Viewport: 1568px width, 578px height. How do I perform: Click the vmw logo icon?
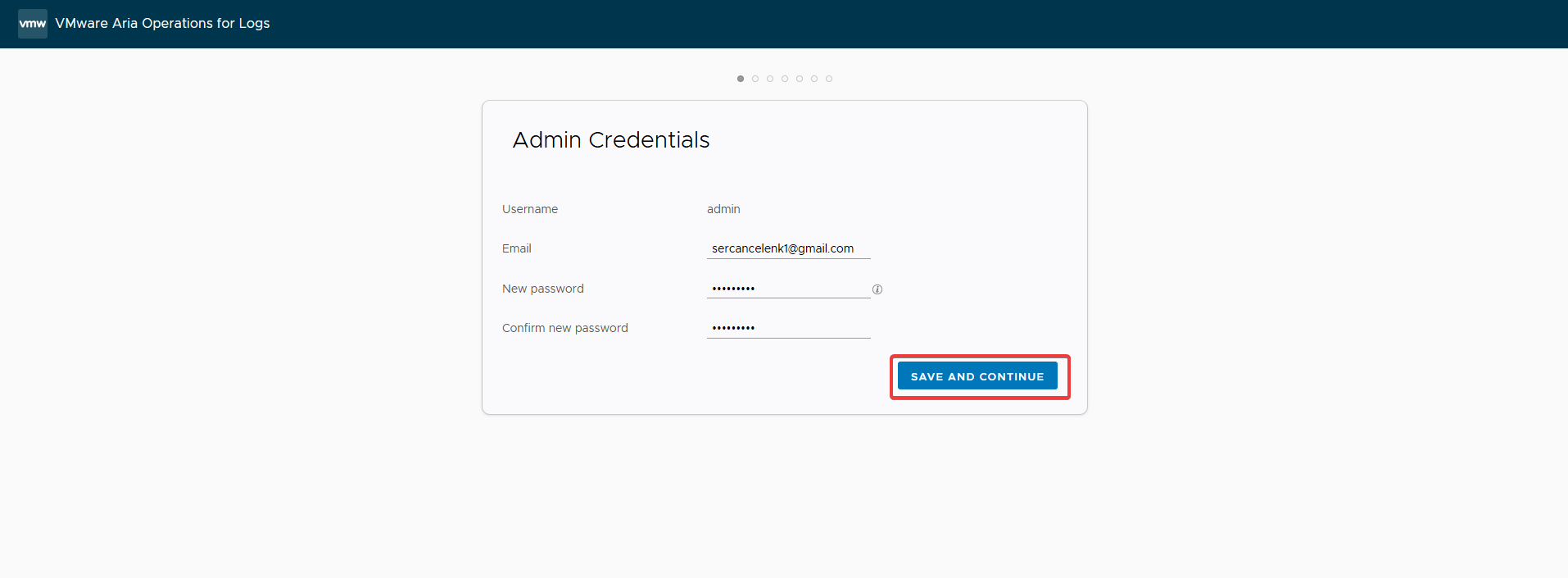(33, 24)
